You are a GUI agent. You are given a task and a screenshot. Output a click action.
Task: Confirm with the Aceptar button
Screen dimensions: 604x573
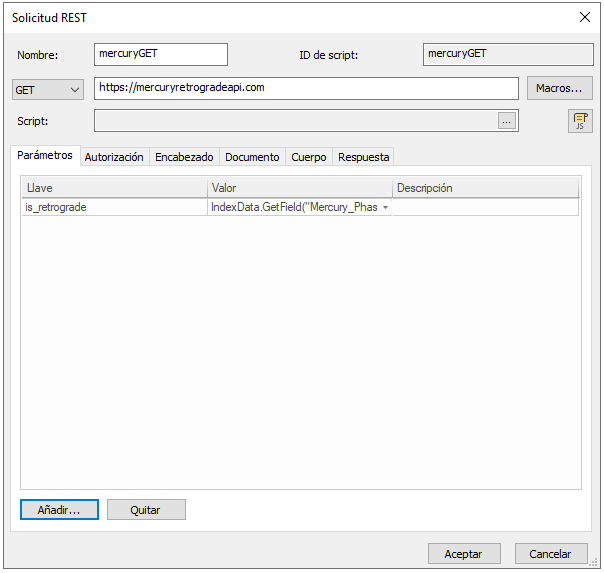[464, 554]
